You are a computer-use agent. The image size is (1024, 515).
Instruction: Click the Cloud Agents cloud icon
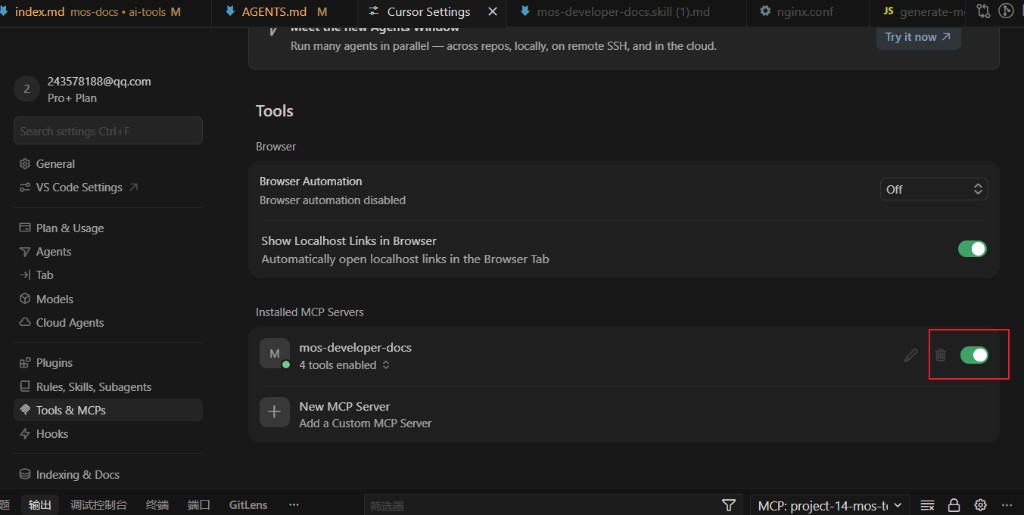tap(25, 322)
